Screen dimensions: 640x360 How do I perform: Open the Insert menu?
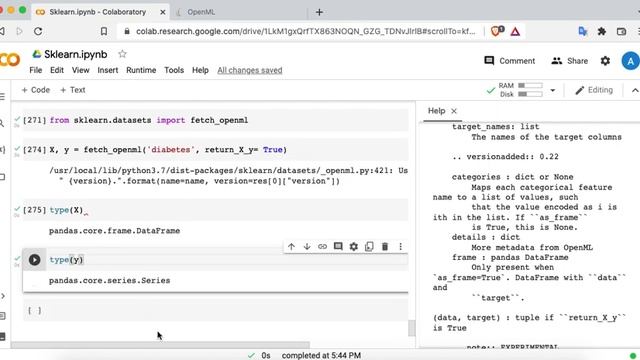coord(108,70)
